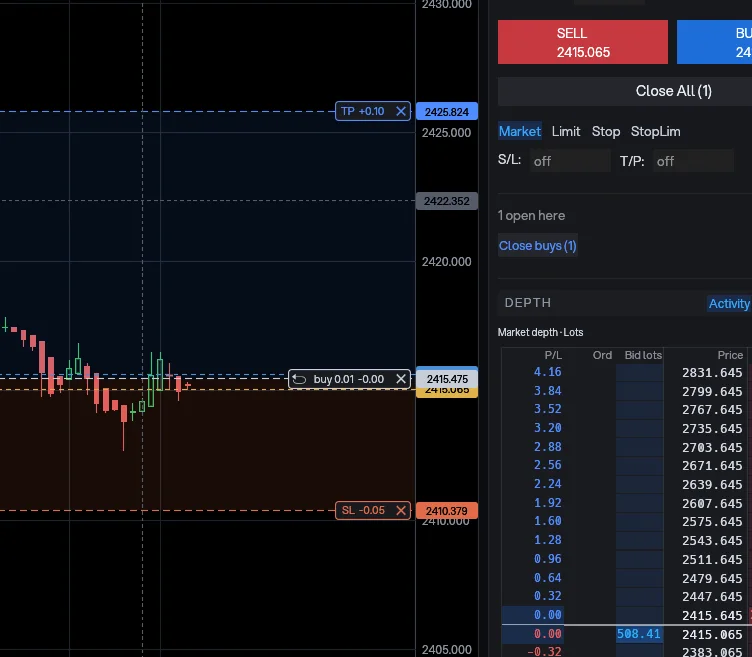Click the P/L value 0.32
The image size is (752, 657).
[547, 596]
